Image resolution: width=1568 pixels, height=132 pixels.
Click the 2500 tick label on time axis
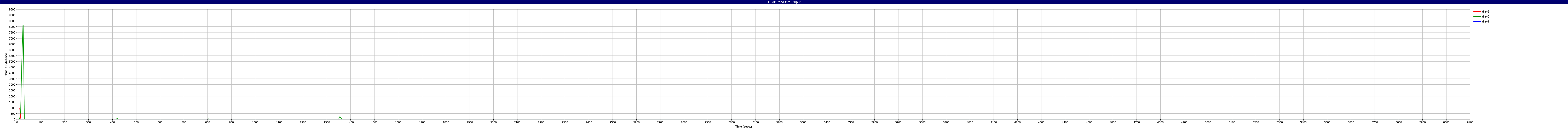[x=612, y=122]
